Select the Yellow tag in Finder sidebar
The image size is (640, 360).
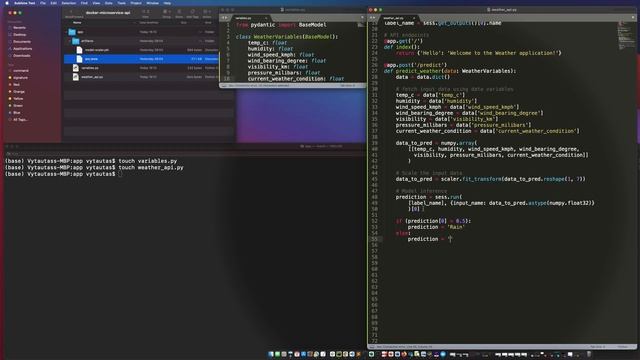coord(18,98)
